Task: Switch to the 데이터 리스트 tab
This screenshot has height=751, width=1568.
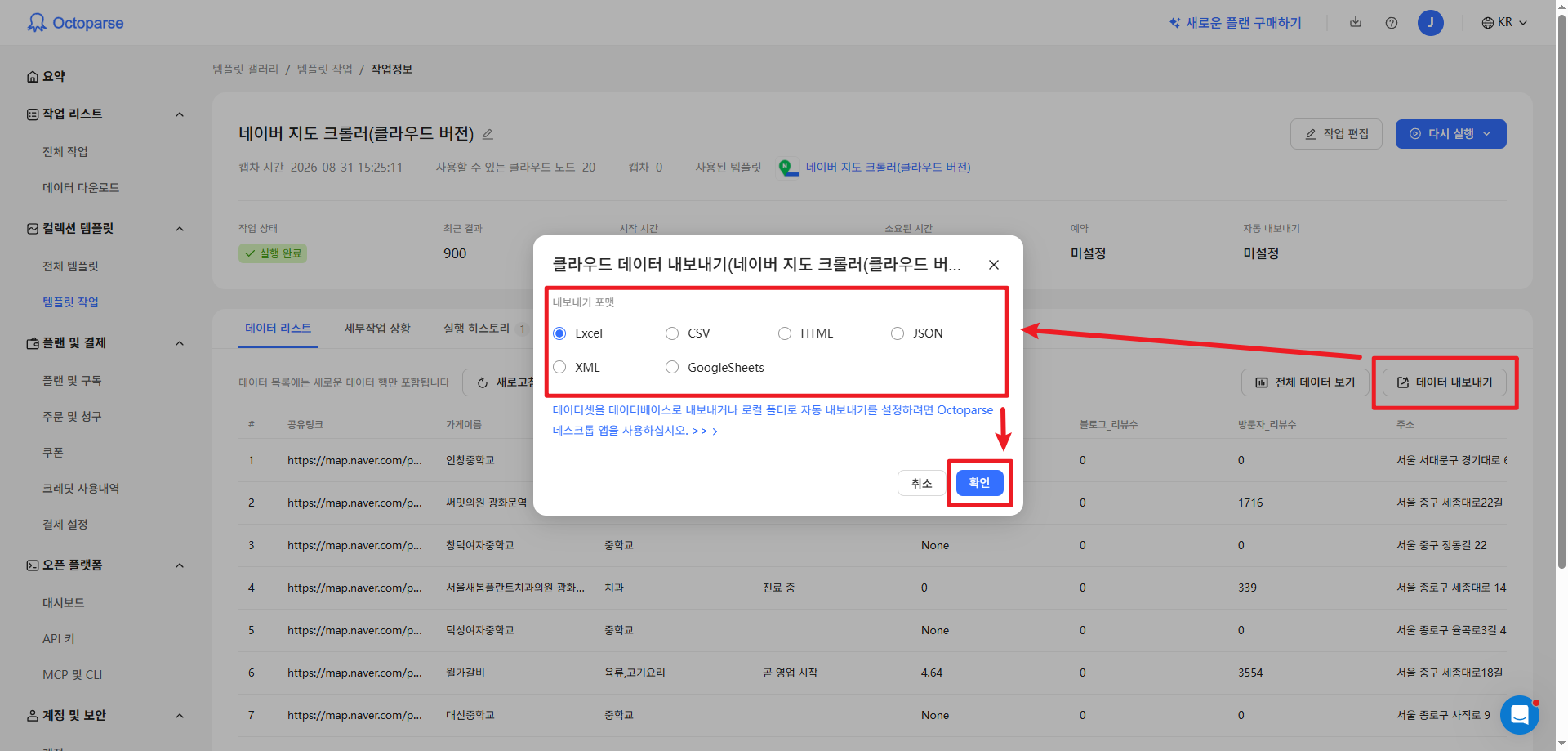Action: (278, 329)
